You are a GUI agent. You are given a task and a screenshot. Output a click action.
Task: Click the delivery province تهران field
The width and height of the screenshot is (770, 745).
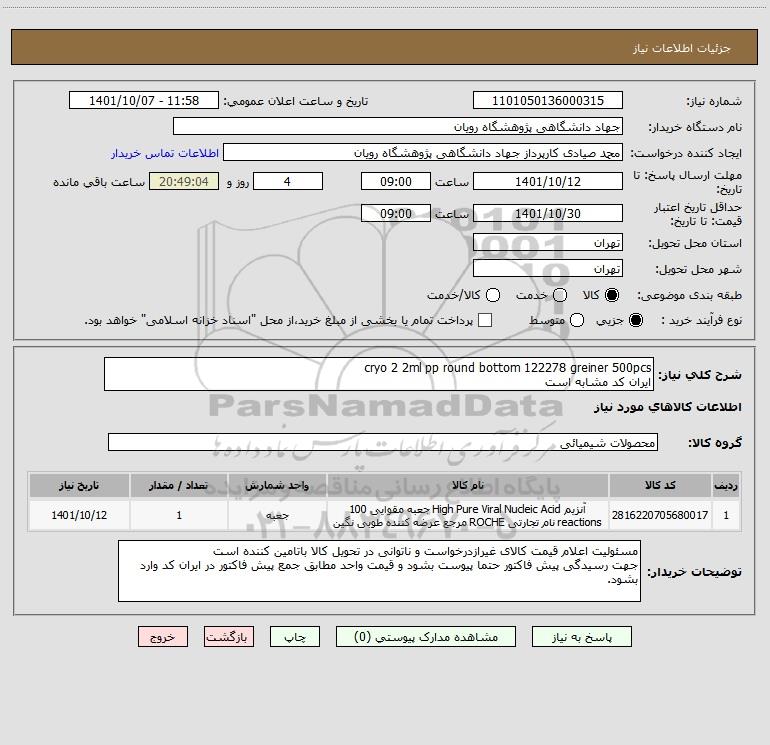point(548,243)
